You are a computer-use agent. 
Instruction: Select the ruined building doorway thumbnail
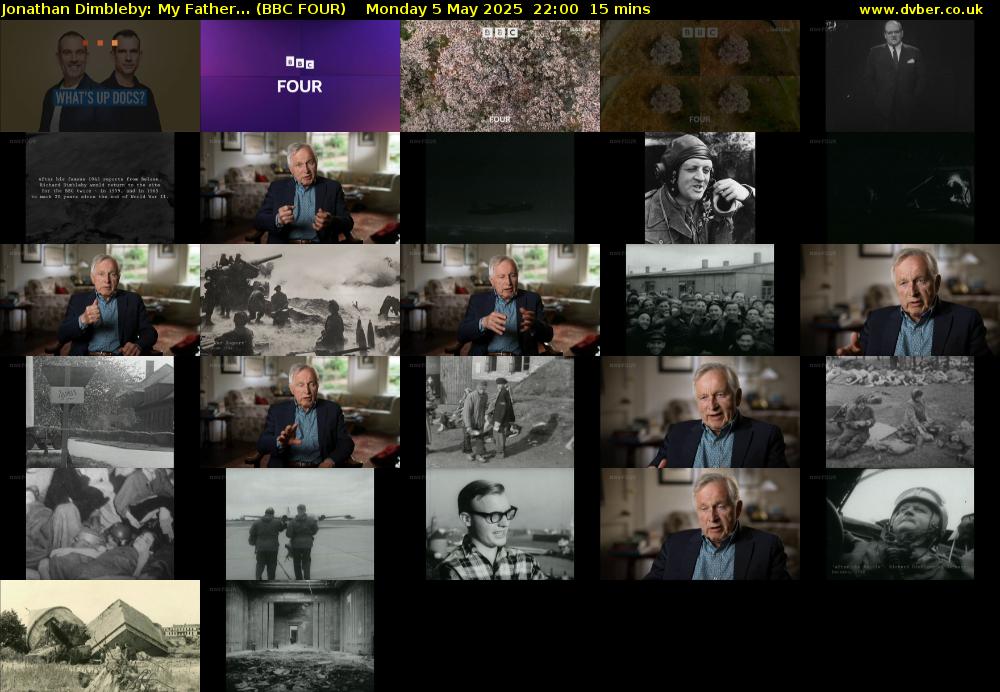click(300, 636)
